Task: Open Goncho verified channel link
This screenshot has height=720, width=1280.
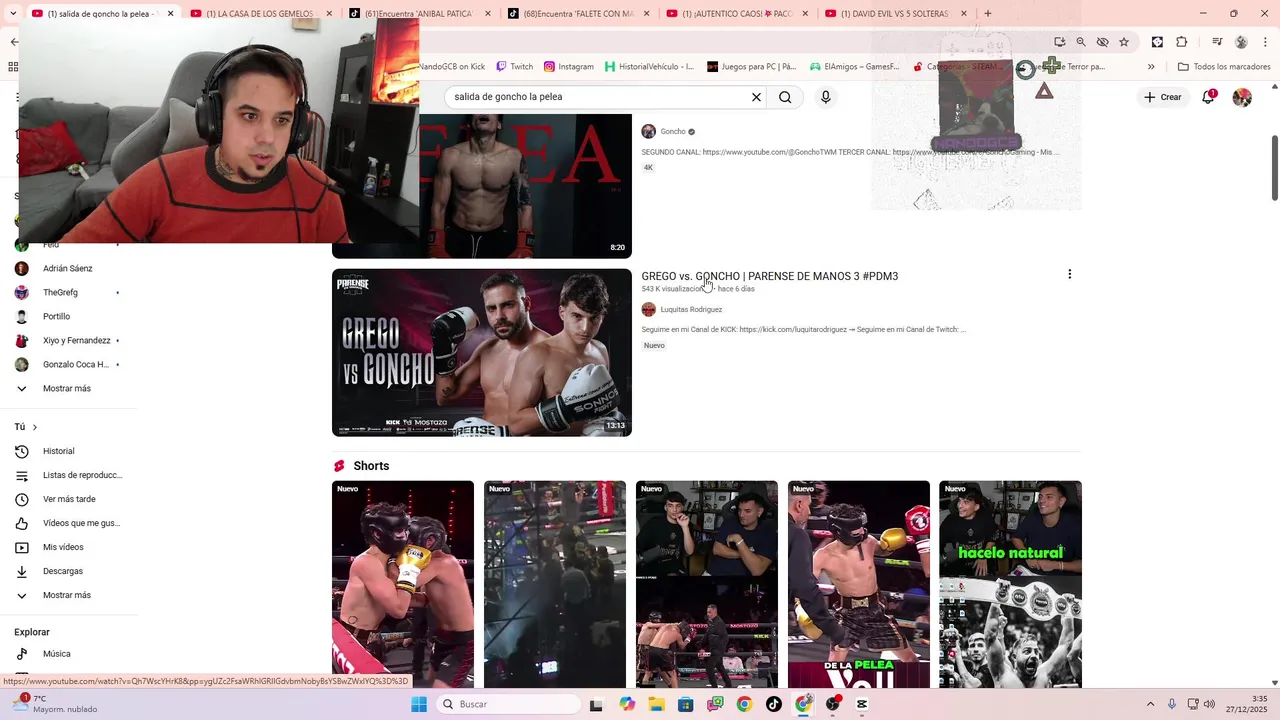Action: pyautogui.click(x=673, y=131)
